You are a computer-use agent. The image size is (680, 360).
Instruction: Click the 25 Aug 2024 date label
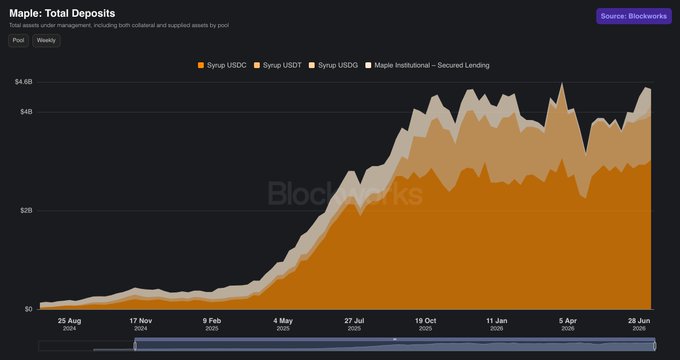coord(69,324)
